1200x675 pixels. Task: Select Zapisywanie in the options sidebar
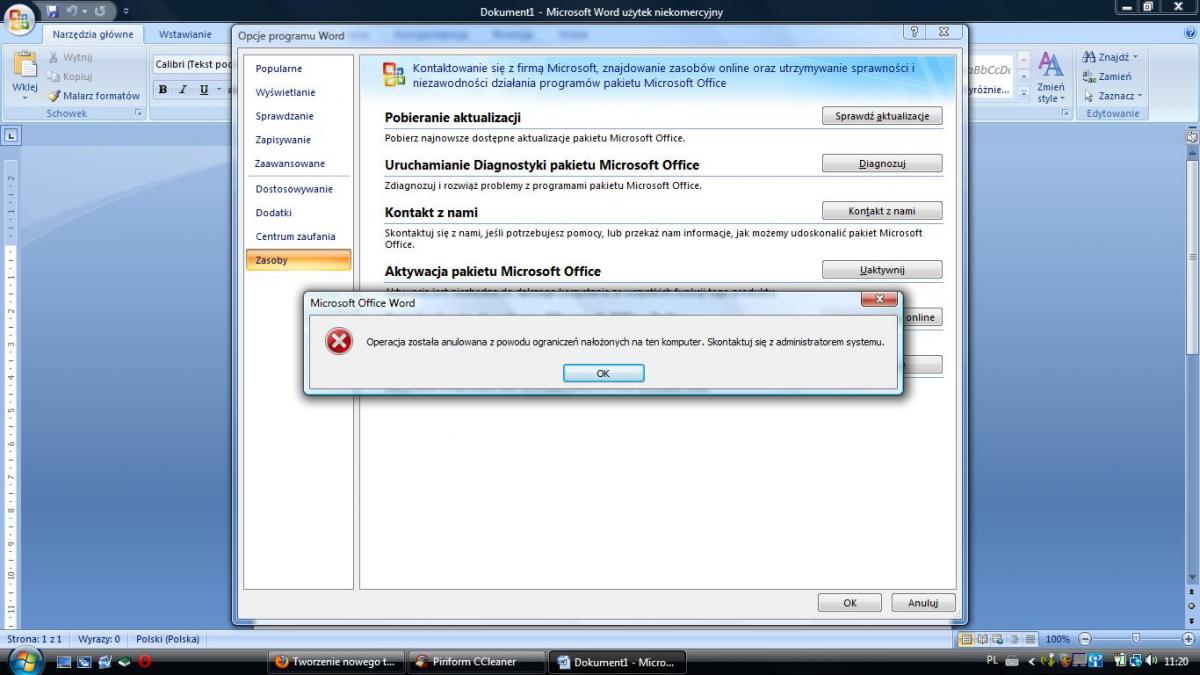pos(298,140)
